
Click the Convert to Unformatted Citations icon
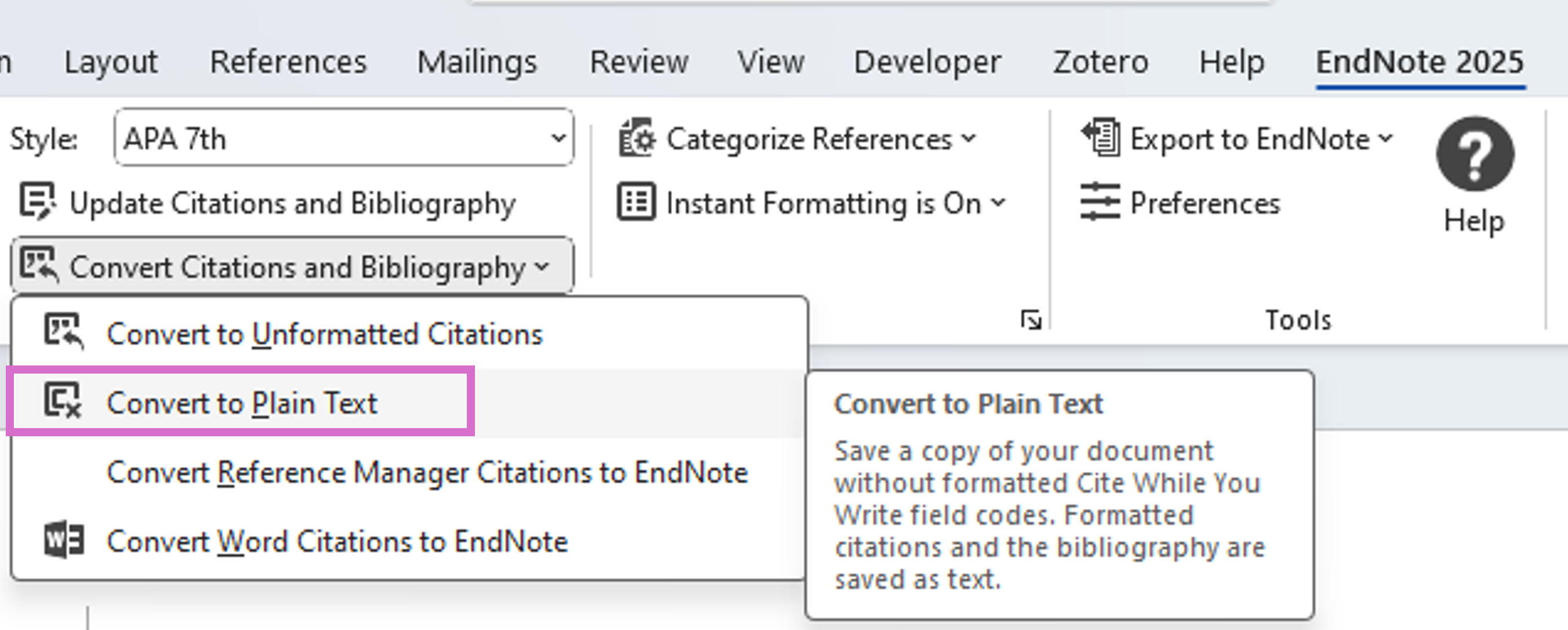[x=63, y=332]
